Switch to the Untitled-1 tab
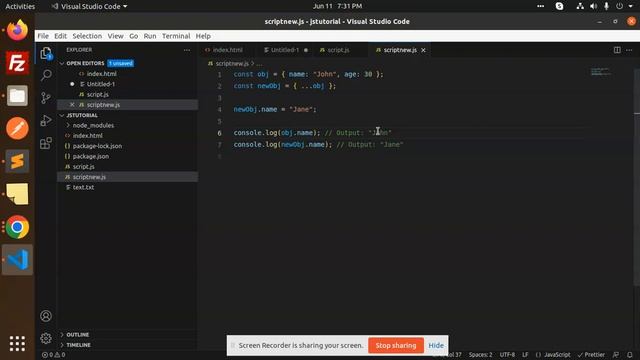Image resolution: width=640 pixels, height=360 pixels. coord(284,50)
